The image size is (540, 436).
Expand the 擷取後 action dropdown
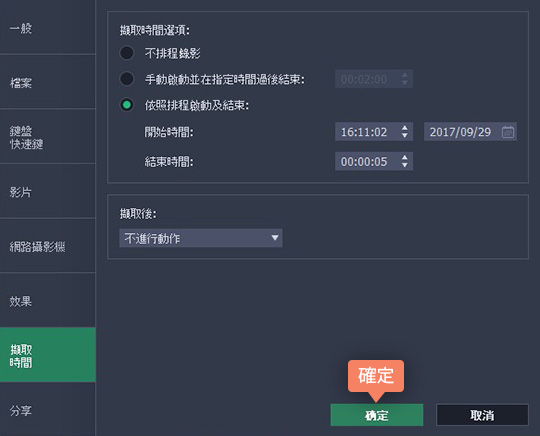click(x=201, y=238)
